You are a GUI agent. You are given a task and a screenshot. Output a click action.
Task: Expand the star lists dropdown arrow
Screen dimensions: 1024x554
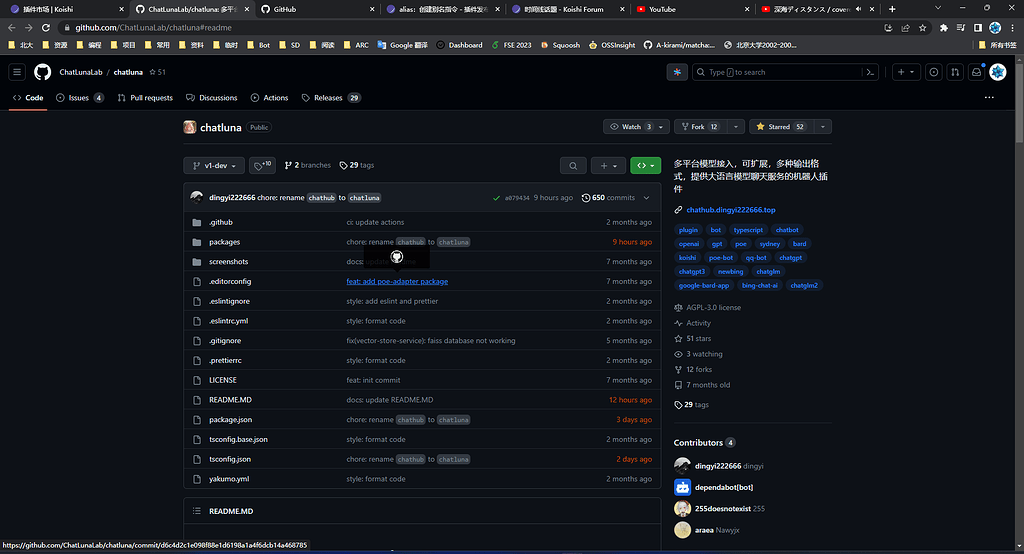pos(822,127)
